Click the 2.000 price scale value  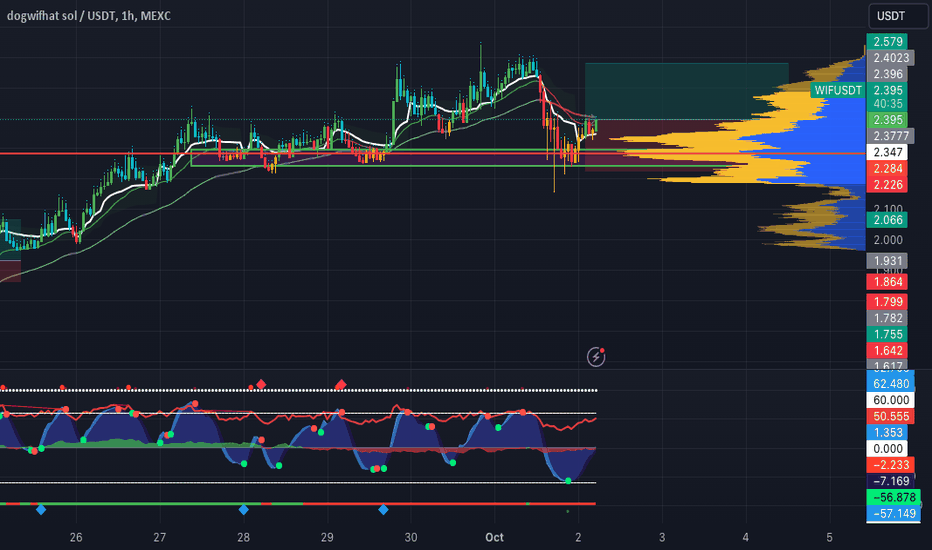888,240
